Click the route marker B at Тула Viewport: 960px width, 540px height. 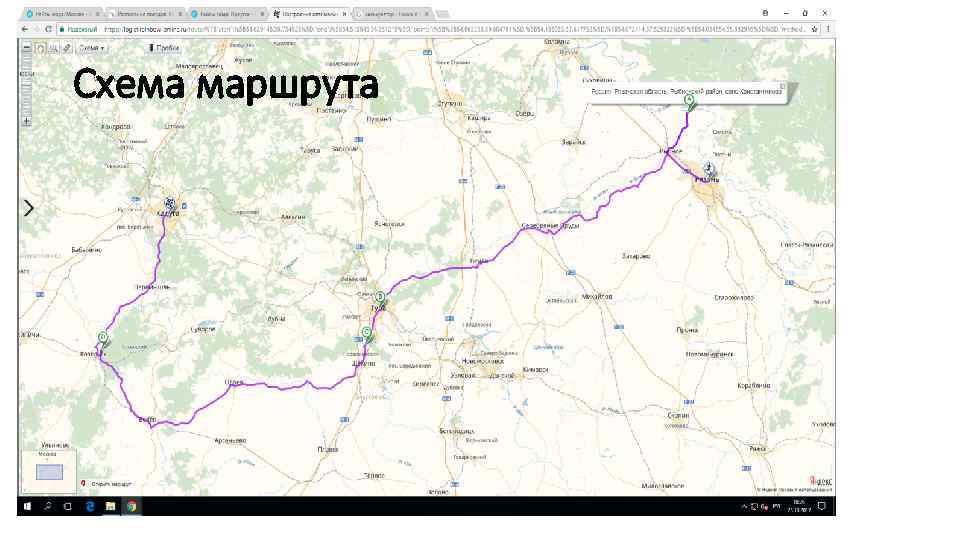380,299
